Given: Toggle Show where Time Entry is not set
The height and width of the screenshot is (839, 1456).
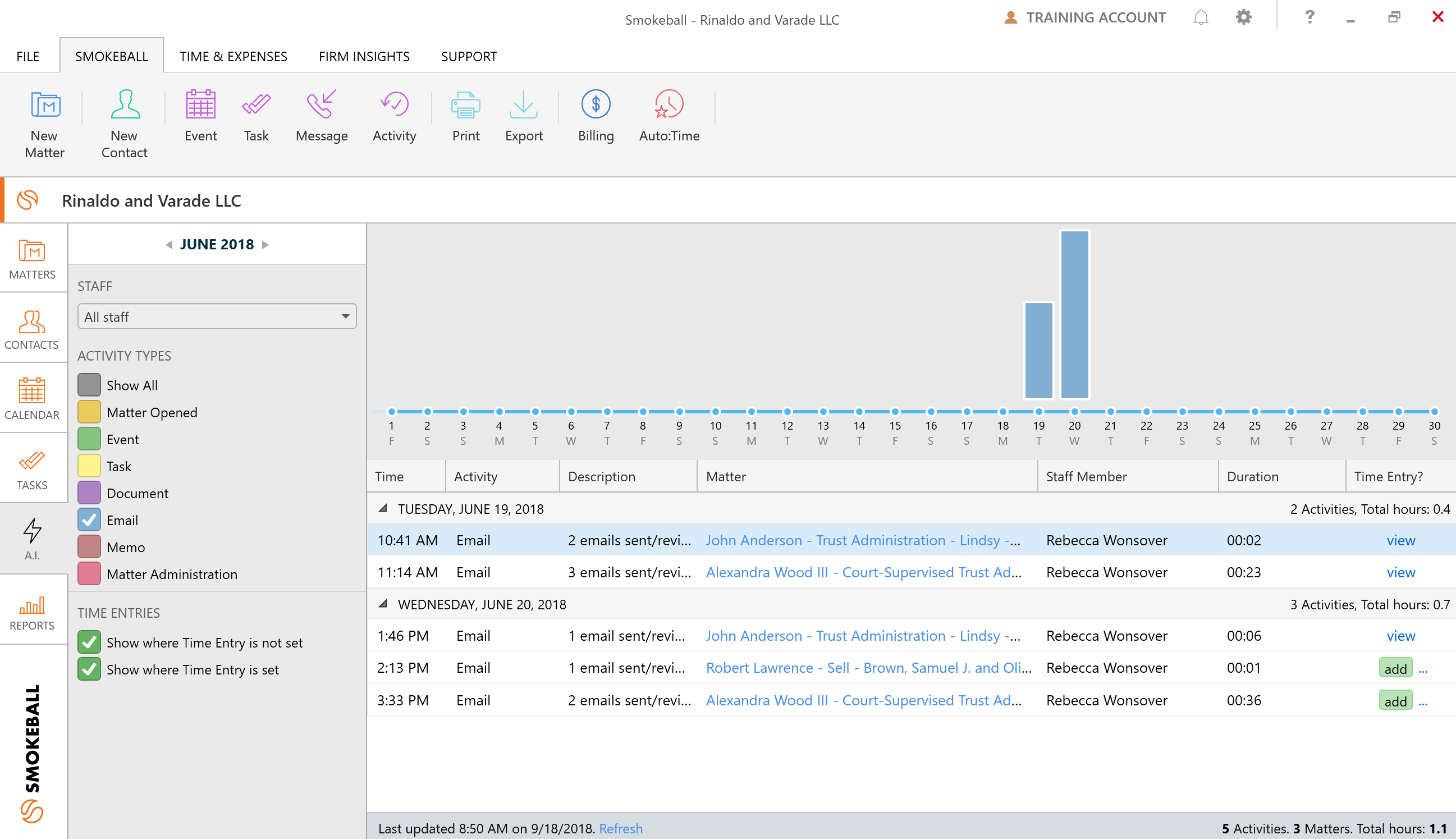Looking at the screenshot, I should coord(89,642).
